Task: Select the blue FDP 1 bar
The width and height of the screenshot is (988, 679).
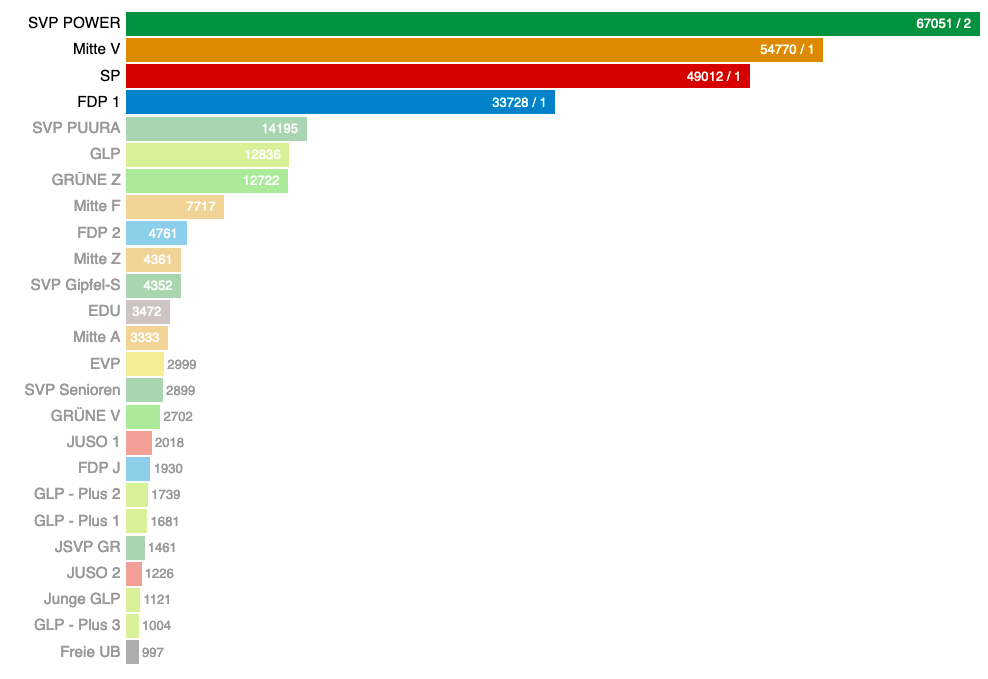Action: [x=340, y=102]
